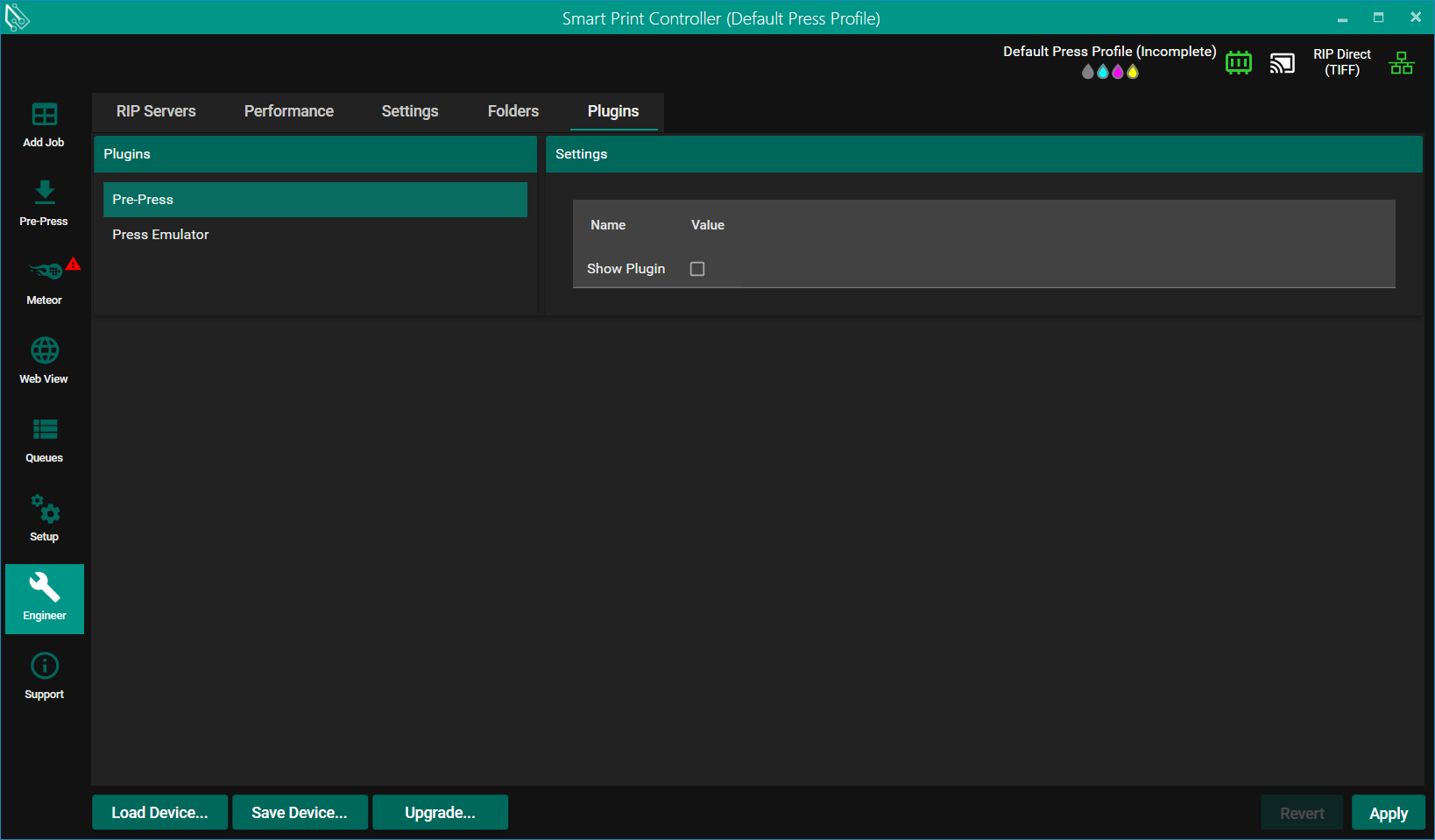This screenshot has width=1435, height=840.
Task: Apply the plugin settings changes
Action: (1388, 813)
